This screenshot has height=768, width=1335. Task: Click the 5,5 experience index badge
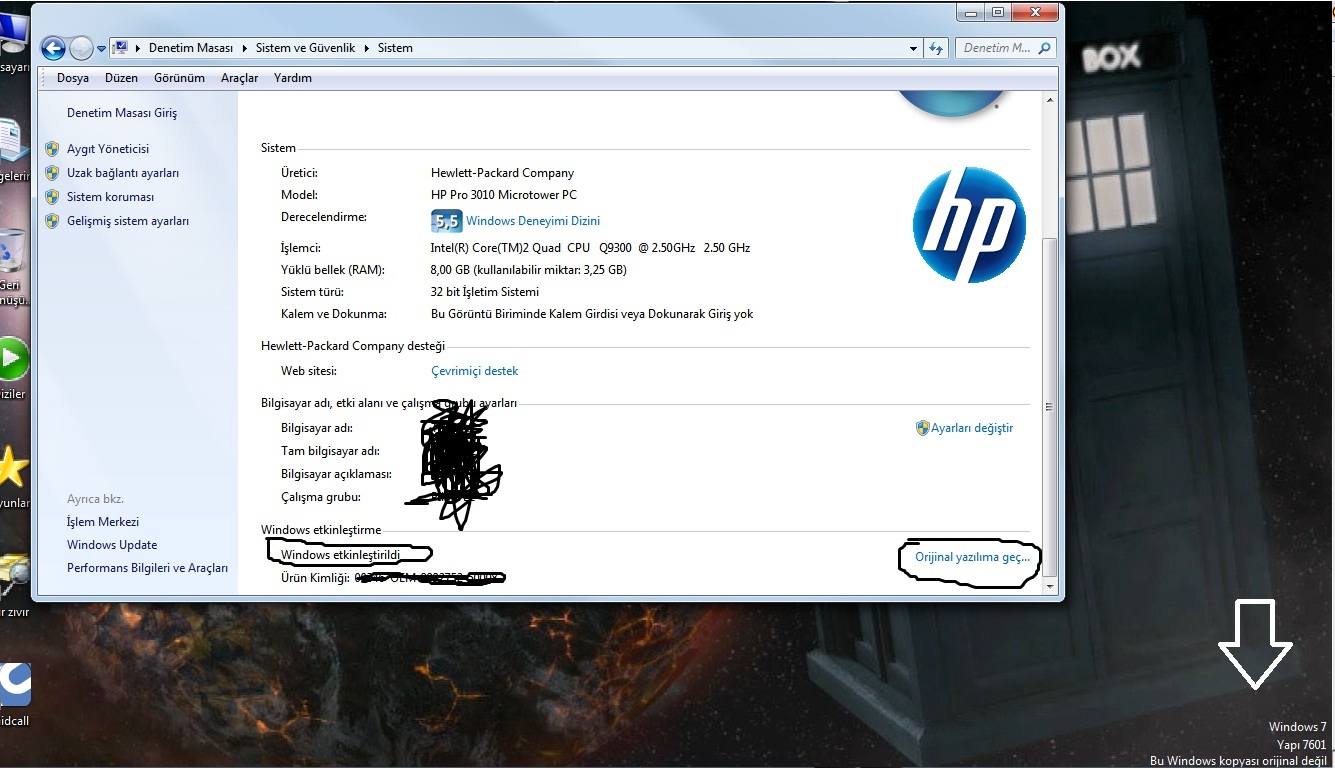point(446,221)
